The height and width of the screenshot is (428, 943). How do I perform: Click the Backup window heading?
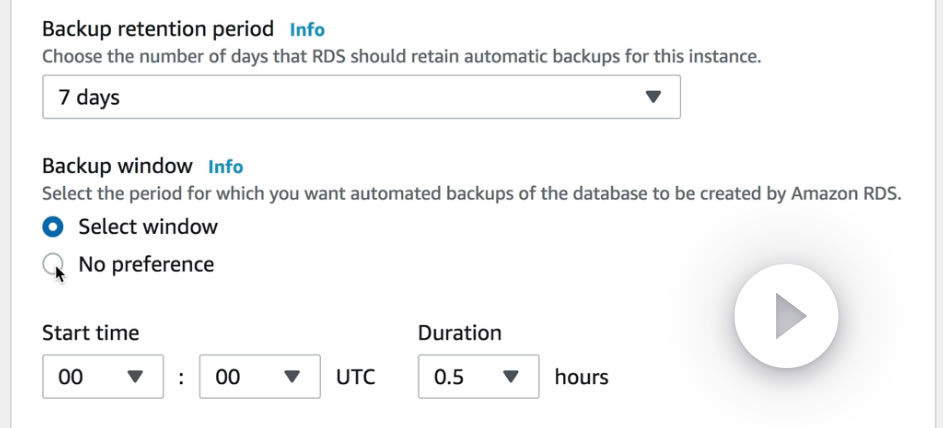tap(117, 167)
